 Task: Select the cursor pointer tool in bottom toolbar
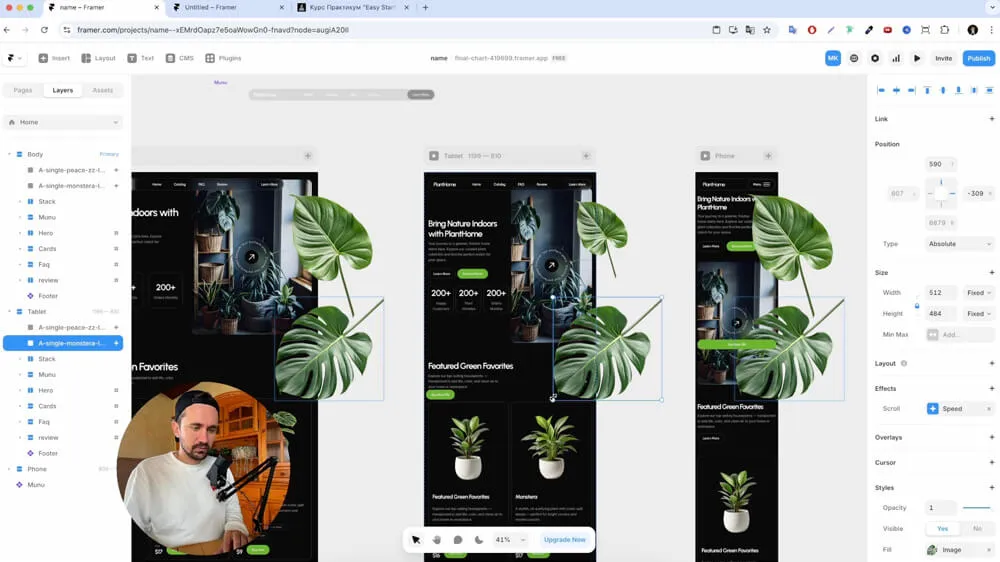[416, 540]
